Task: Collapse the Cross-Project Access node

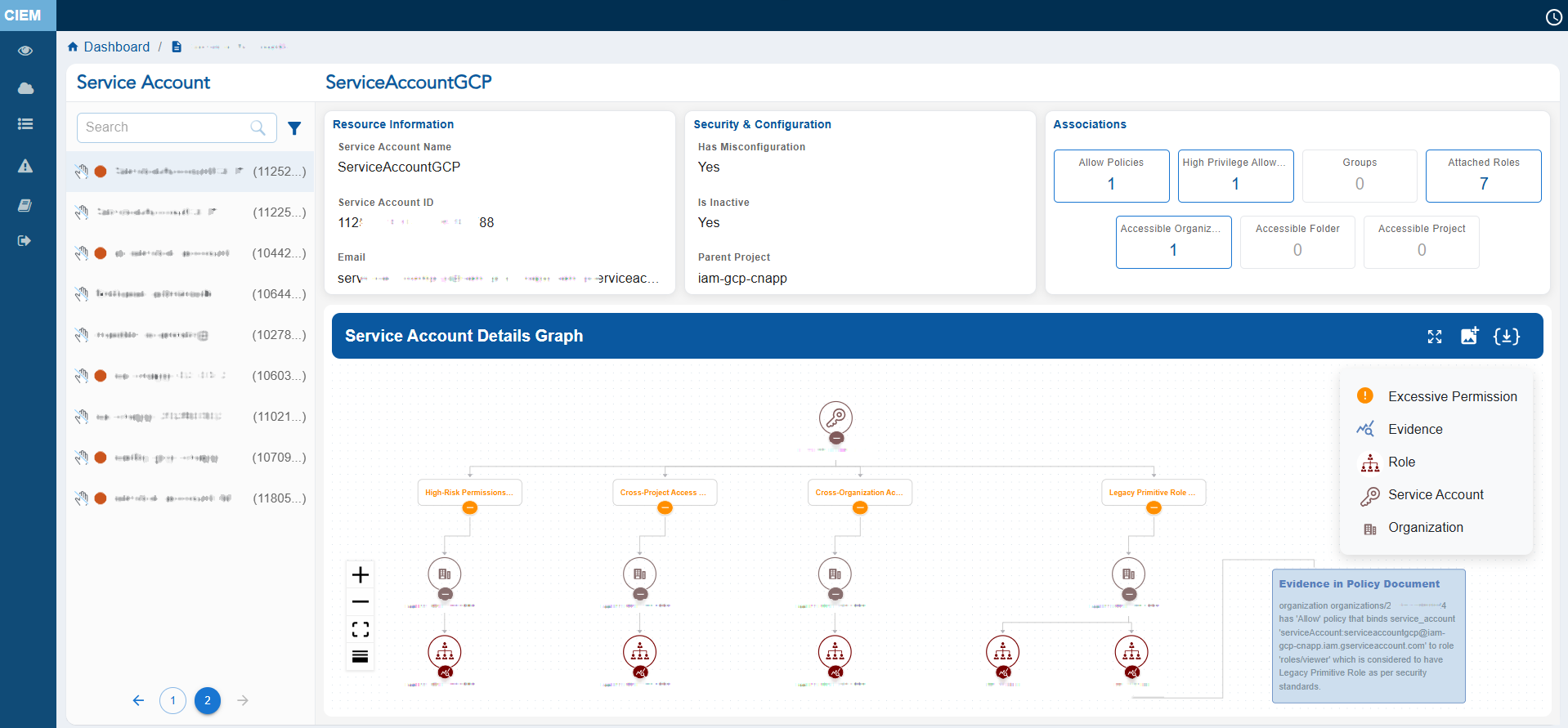Action: (x=665, y=508)
